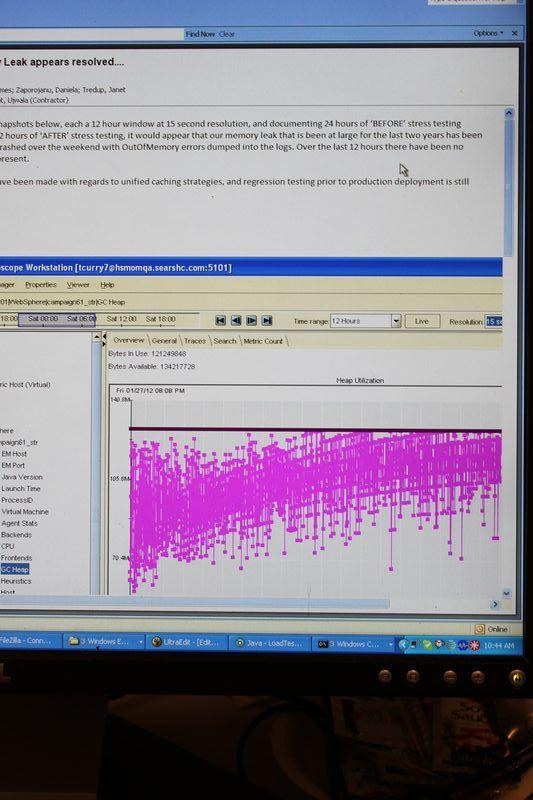Click Sat 18:00 on the timeline
Screen dimensions: 533x800
[x=160, y=319]
